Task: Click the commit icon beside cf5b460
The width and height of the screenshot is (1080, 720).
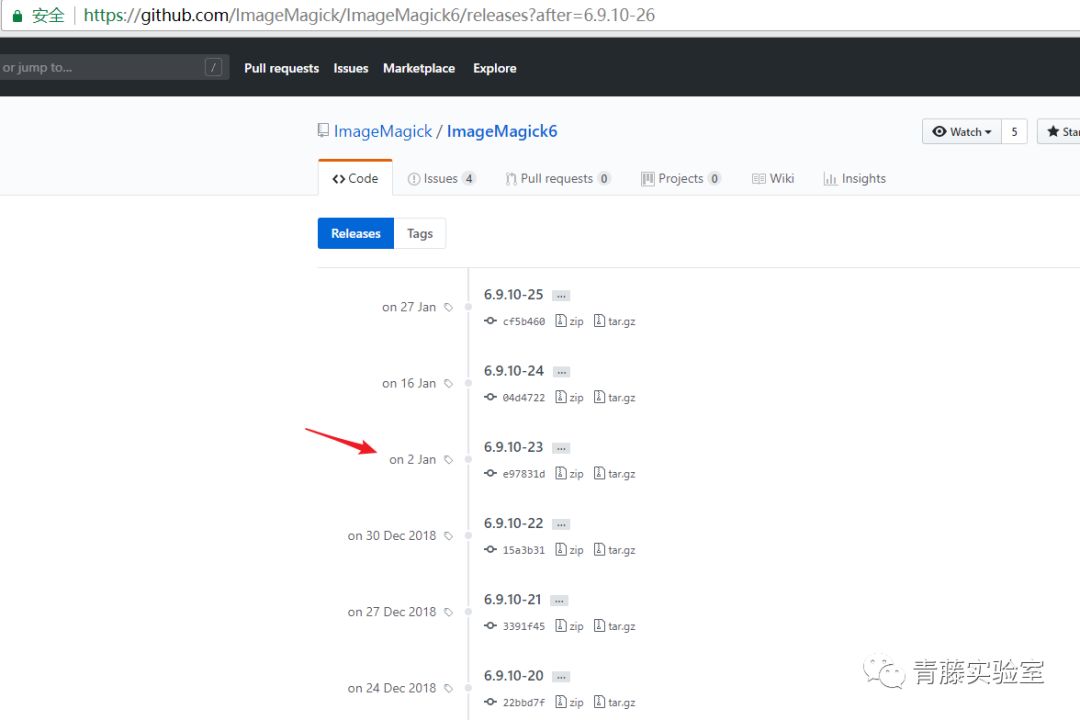Action: coord(489,321)
